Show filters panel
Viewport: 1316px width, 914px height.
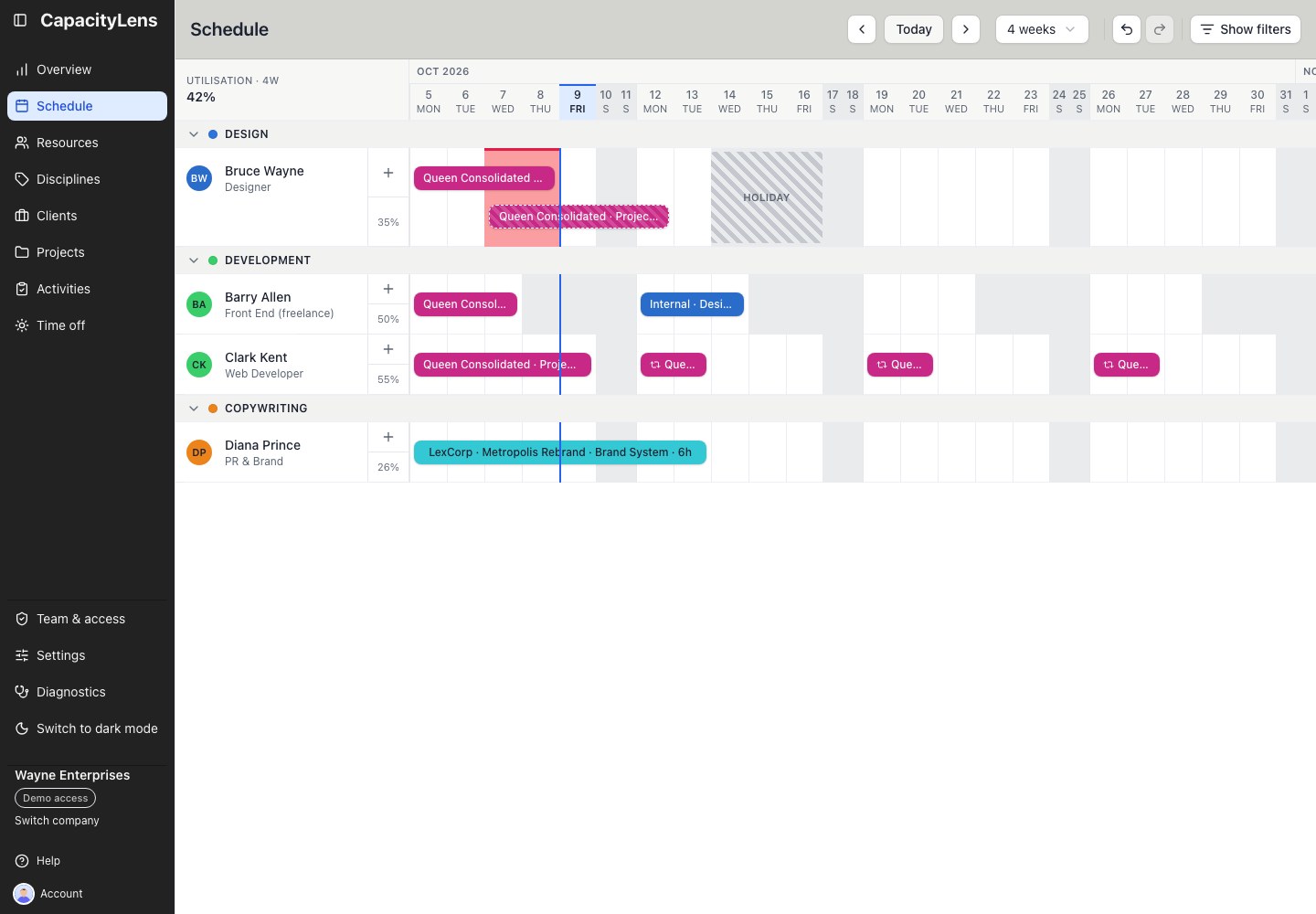click(1246, 29)
